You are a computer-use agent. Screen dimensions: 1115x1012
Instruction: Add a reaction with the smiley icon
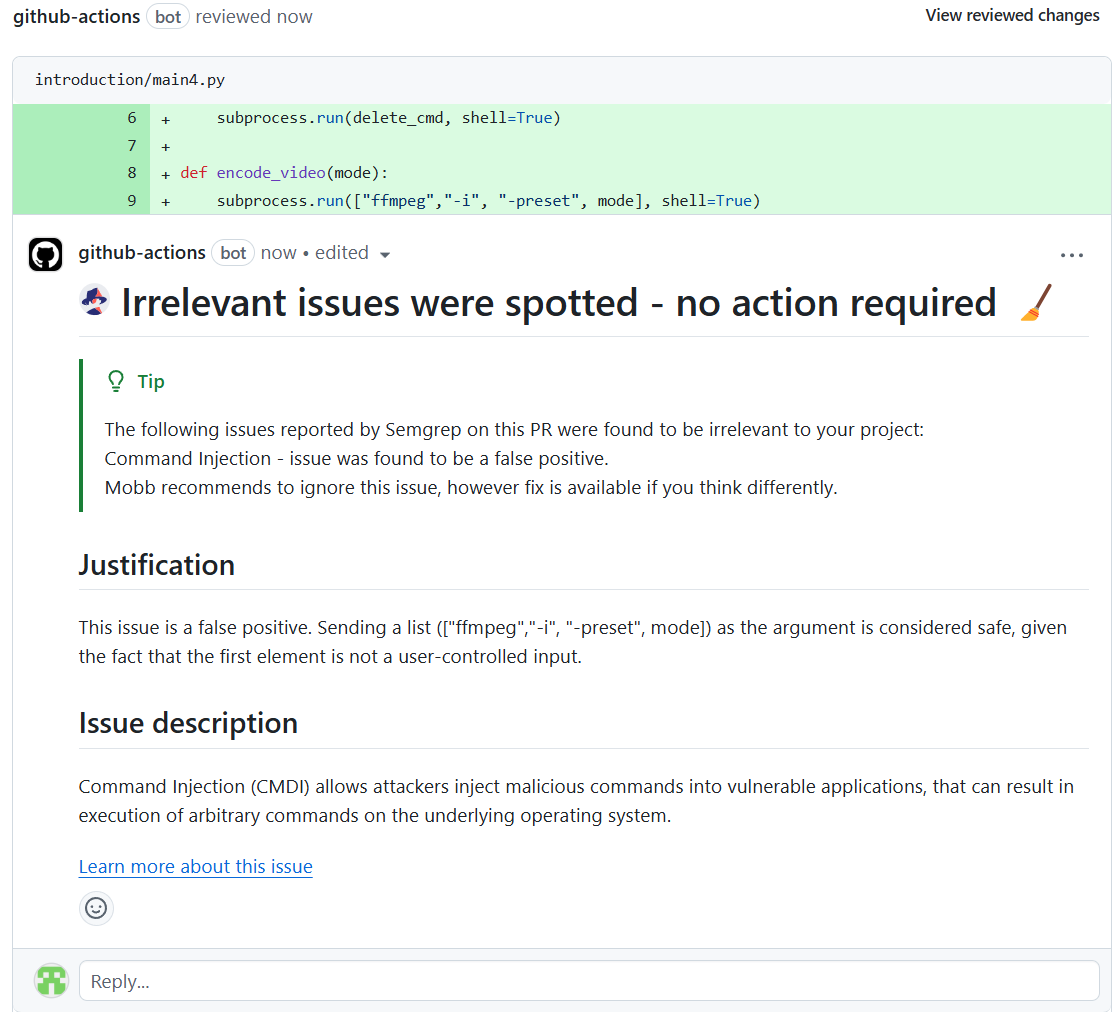[96, 908]
